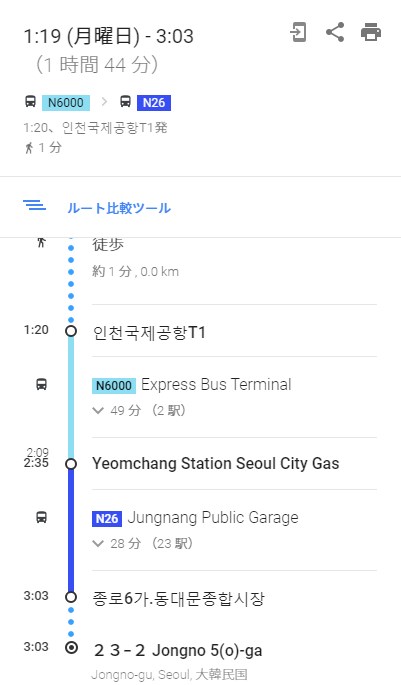This screenshot has width=401, height=685.
Task: Click the 인천국제공항T1 stop name
Action: [x=149, y=333]
